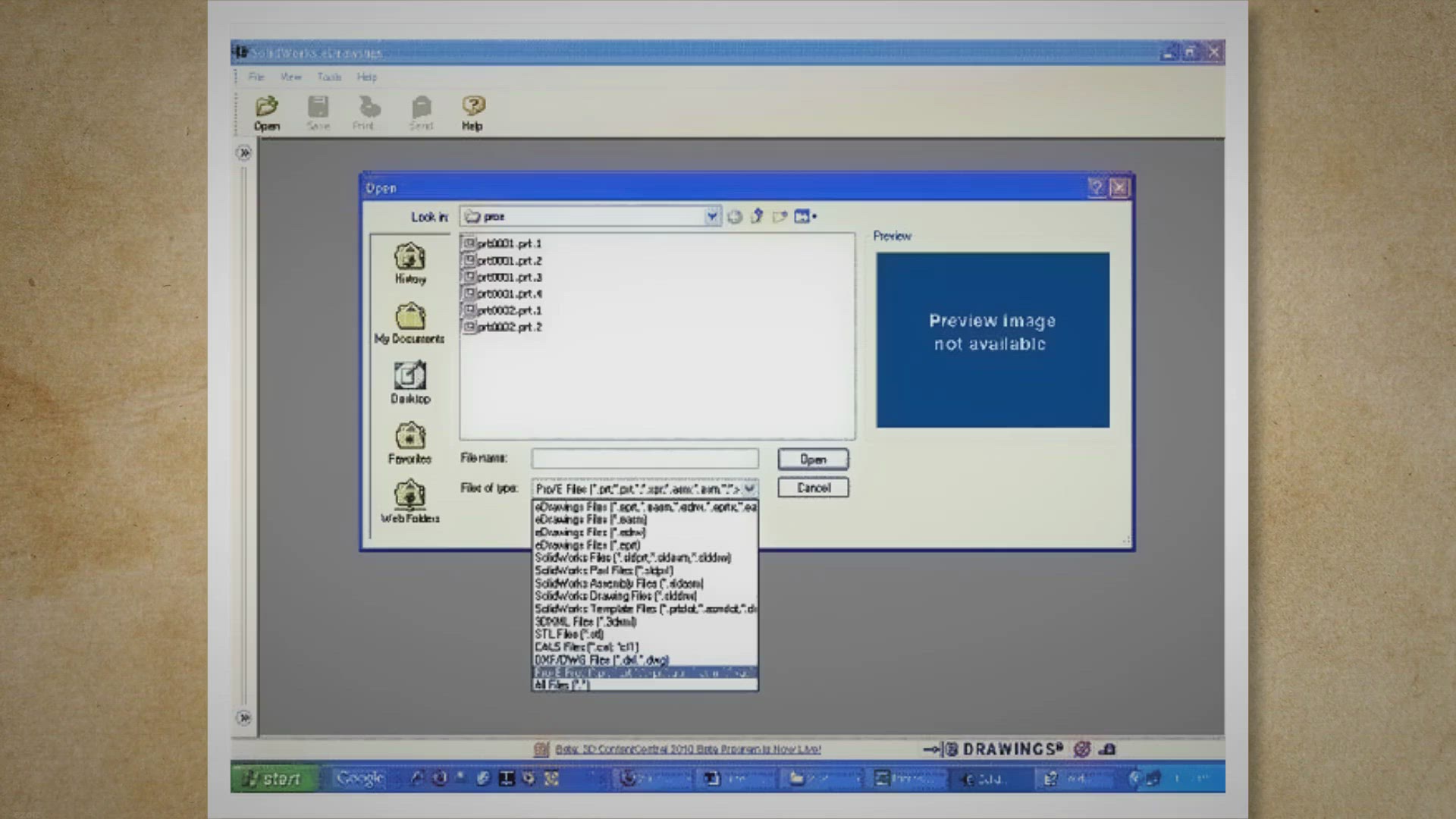Image resolution: width=1456 pixels, height=819 pixels.
Task: Choose STL Files type
Action: pyautogui.click(x=645, y=634)
